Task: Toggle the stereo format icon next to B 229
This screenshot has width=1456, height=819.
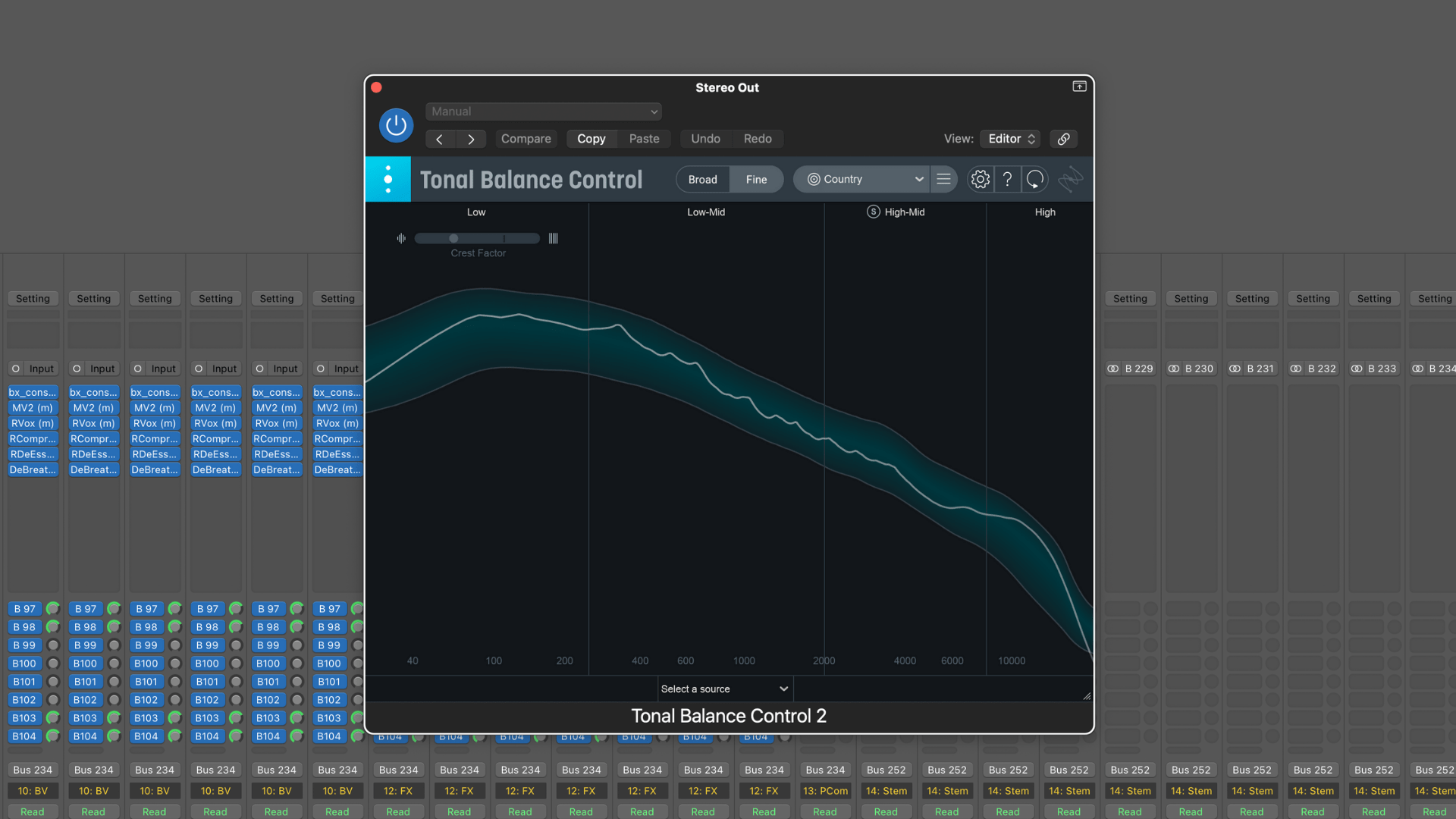Action: pyautogui.click(x=1112, y=369)
